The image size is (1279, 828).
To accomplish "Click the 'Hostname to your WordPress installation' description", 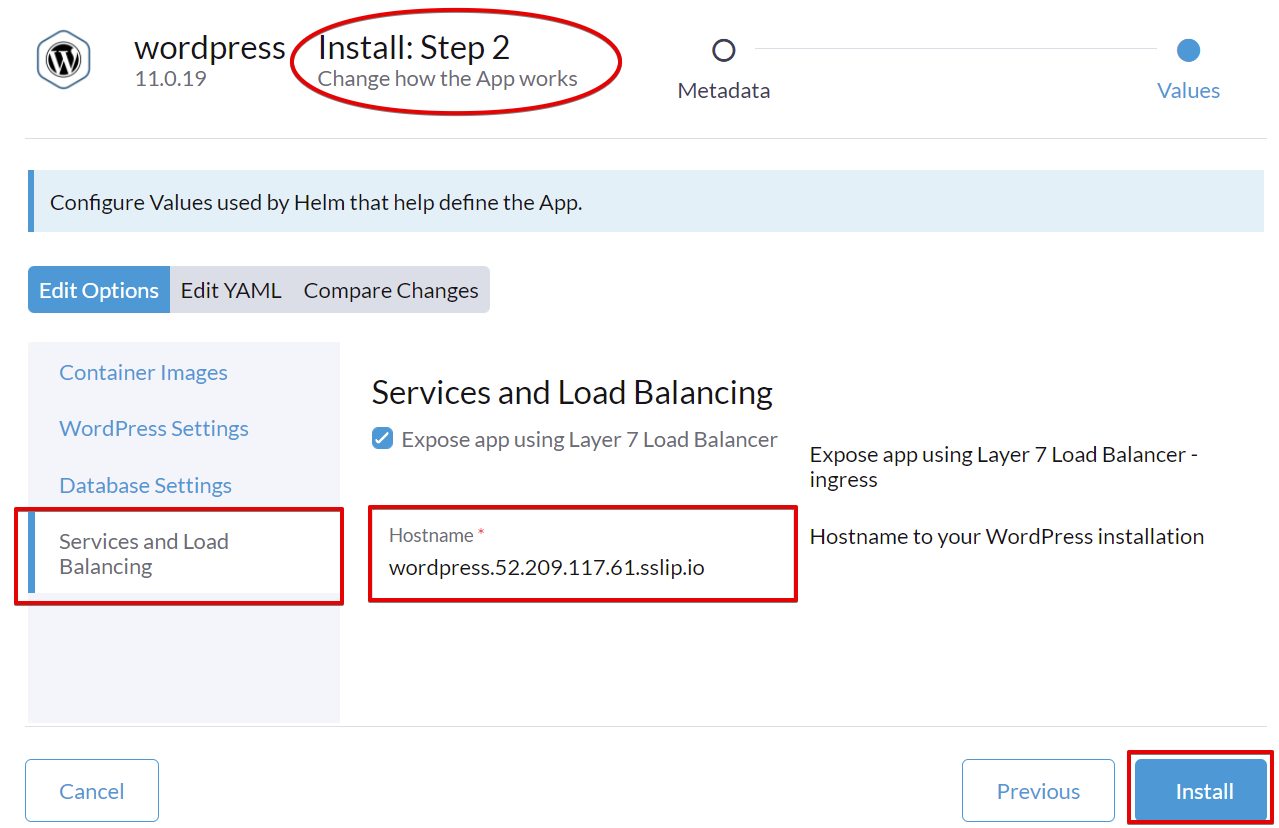I will coord(1007,536).
